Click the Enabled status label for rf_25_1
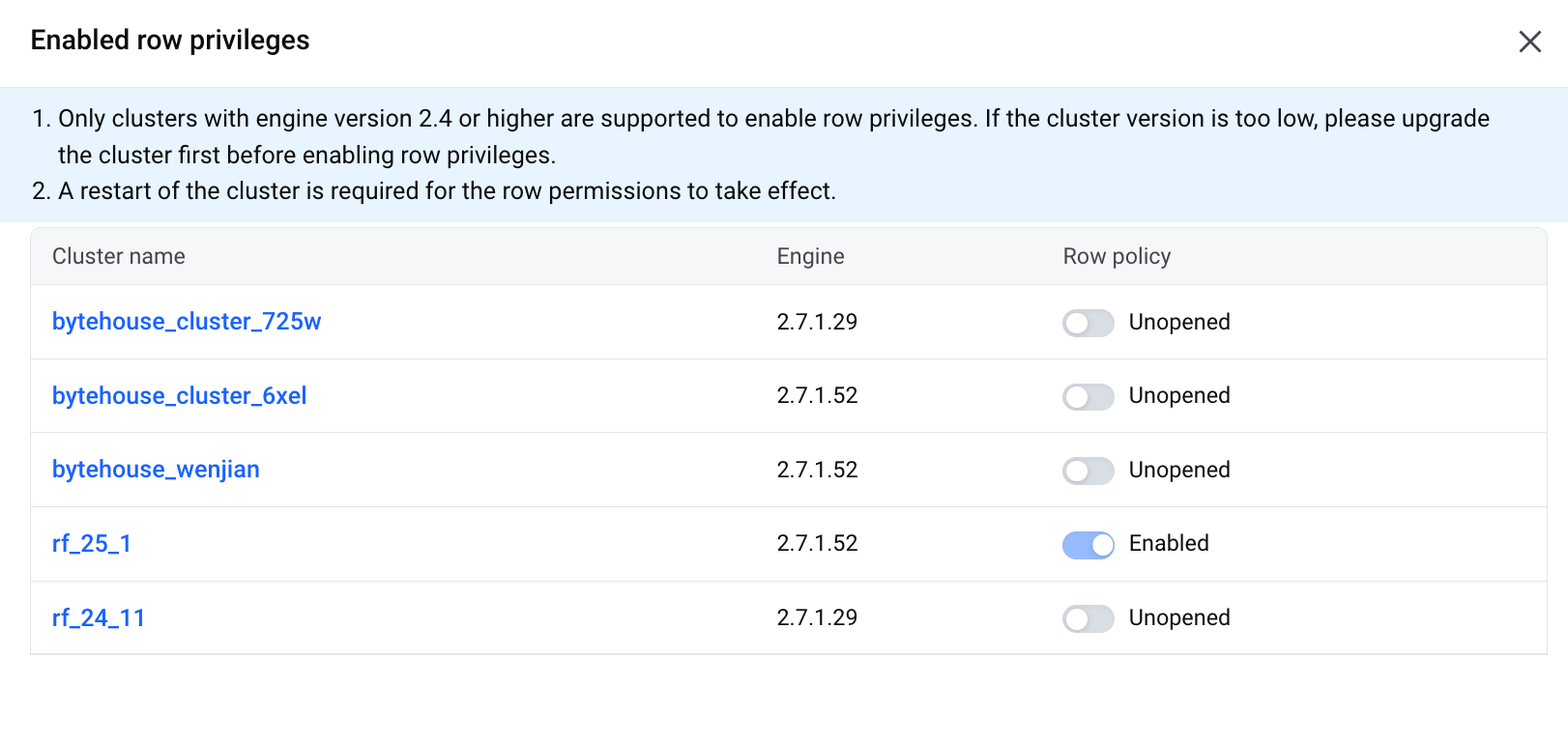Screen dimensions: 1568x744 click(1169, 543)
